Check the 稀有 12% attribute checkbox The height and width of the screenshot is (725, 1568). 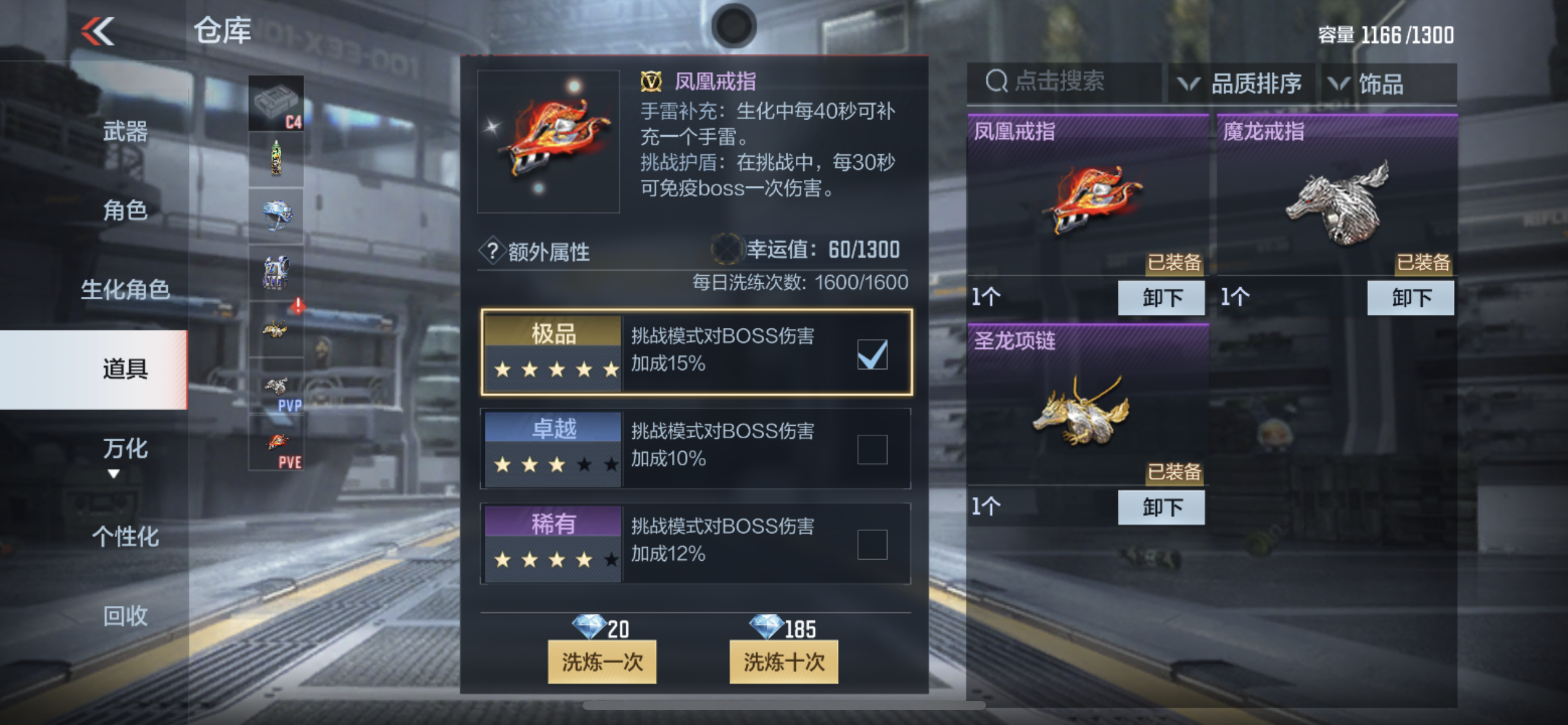872,544
